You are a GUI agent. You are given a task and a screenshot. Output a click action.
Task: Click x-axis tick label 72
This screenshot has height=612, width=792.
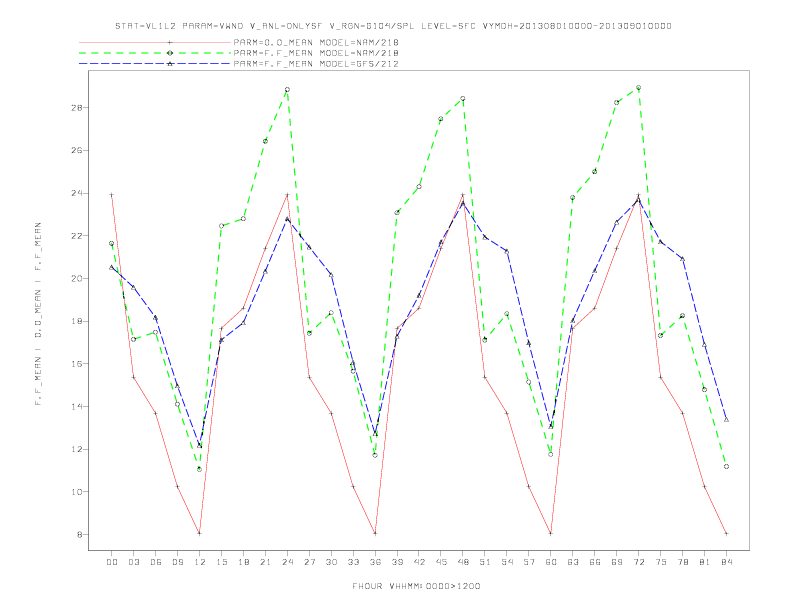click(638, 562)
